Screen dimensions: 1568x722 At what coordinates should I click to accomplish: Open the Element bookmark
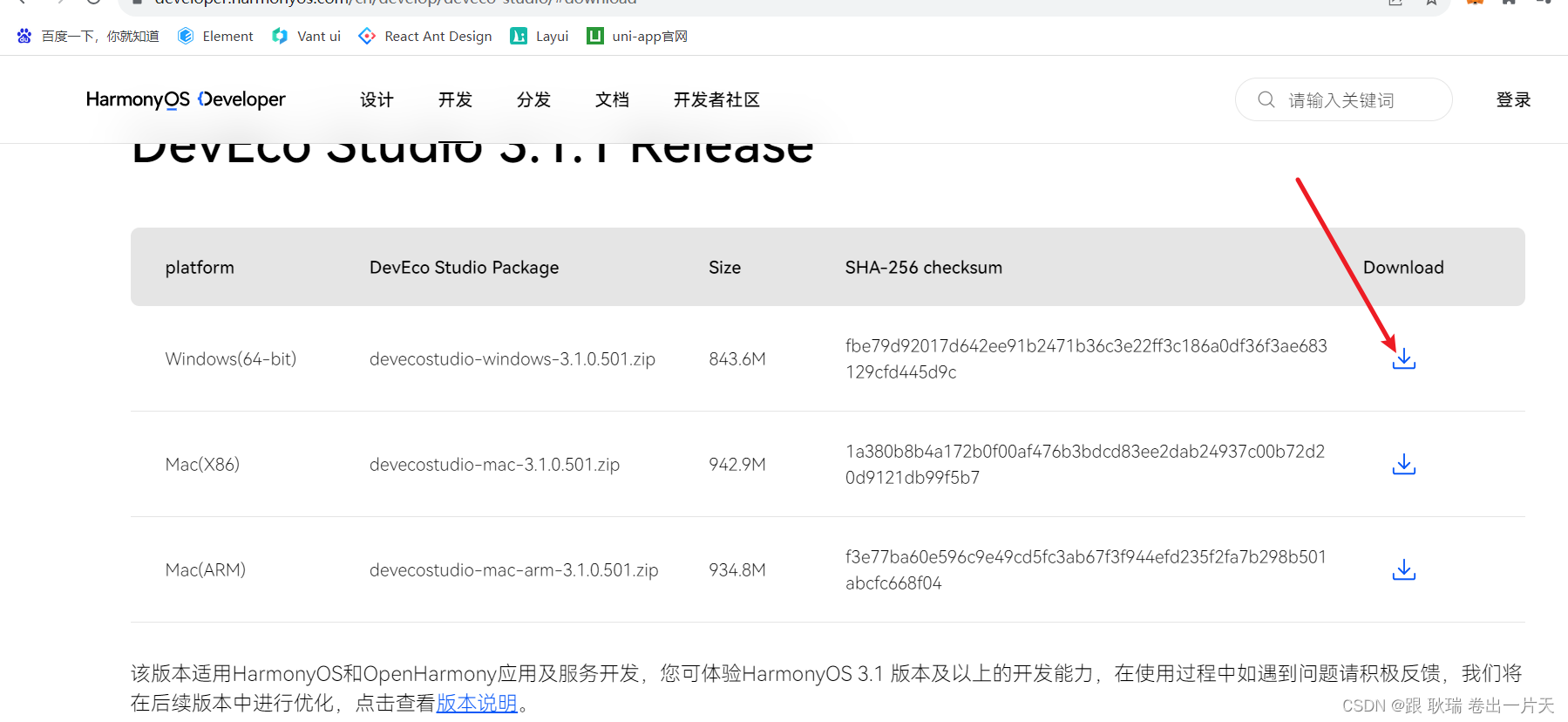(x=215, y=36)
